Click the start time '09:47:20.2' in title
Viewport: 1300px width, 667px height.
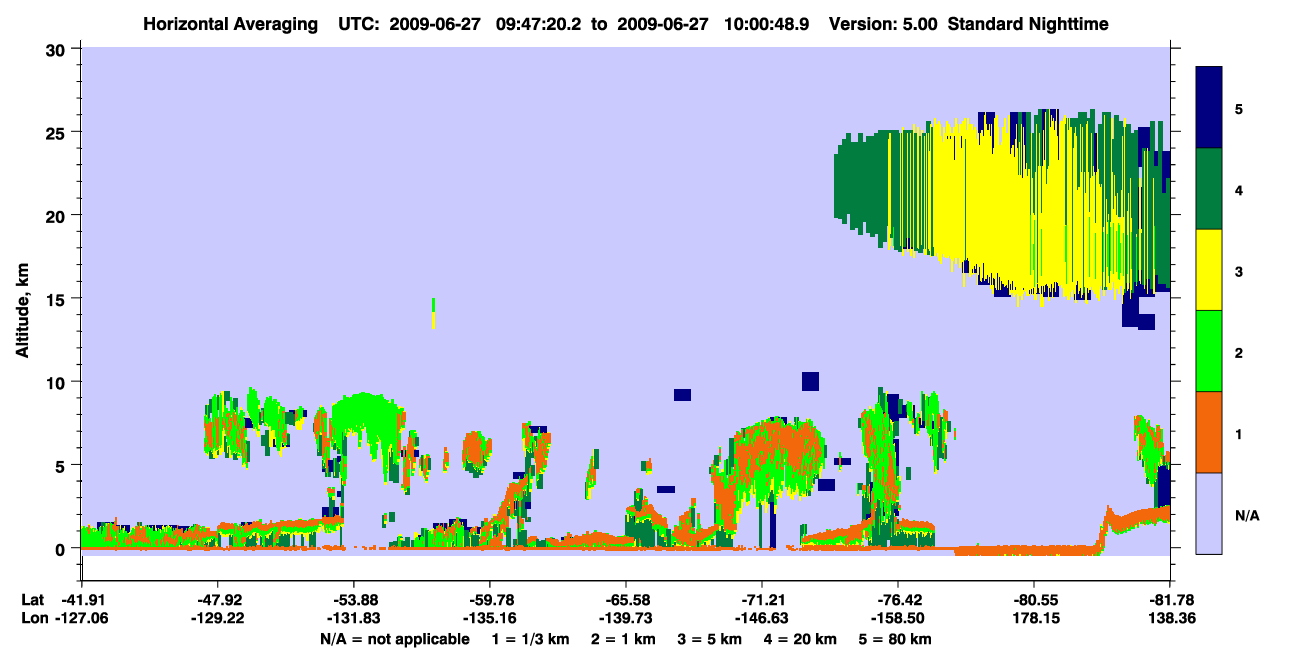(537, 23)
